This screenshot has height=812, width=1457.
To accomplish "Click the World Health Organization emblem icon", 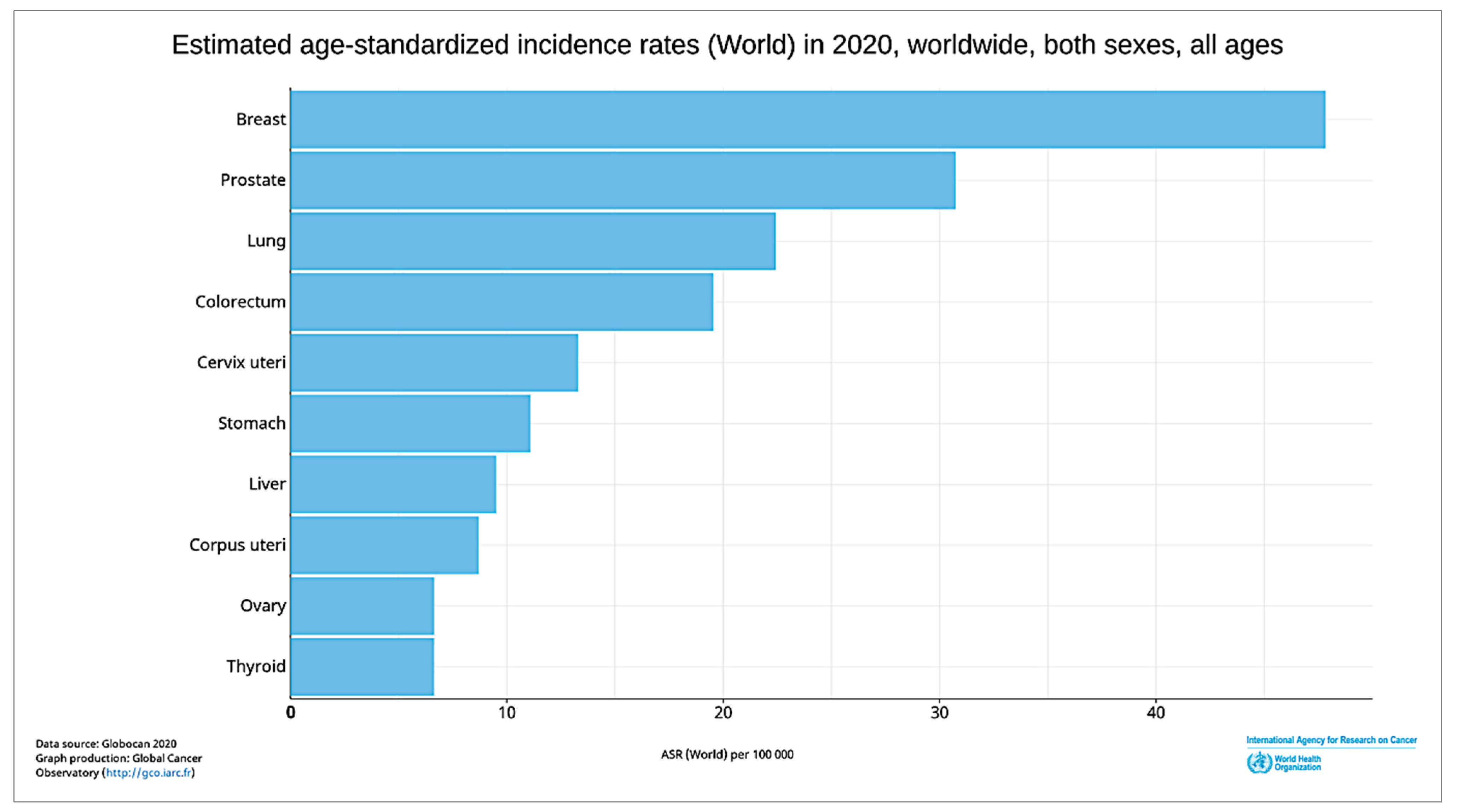I will (1259, 763).
